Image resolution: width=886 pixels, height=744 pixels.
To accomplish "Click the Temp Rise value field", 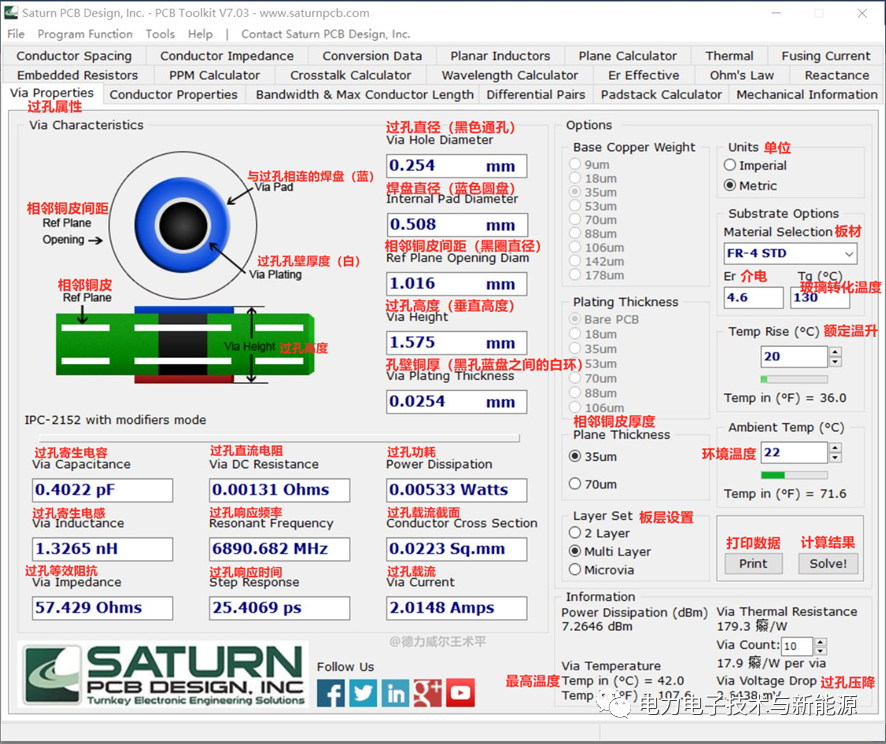I will pyautogui.click(x=794, y=357).
